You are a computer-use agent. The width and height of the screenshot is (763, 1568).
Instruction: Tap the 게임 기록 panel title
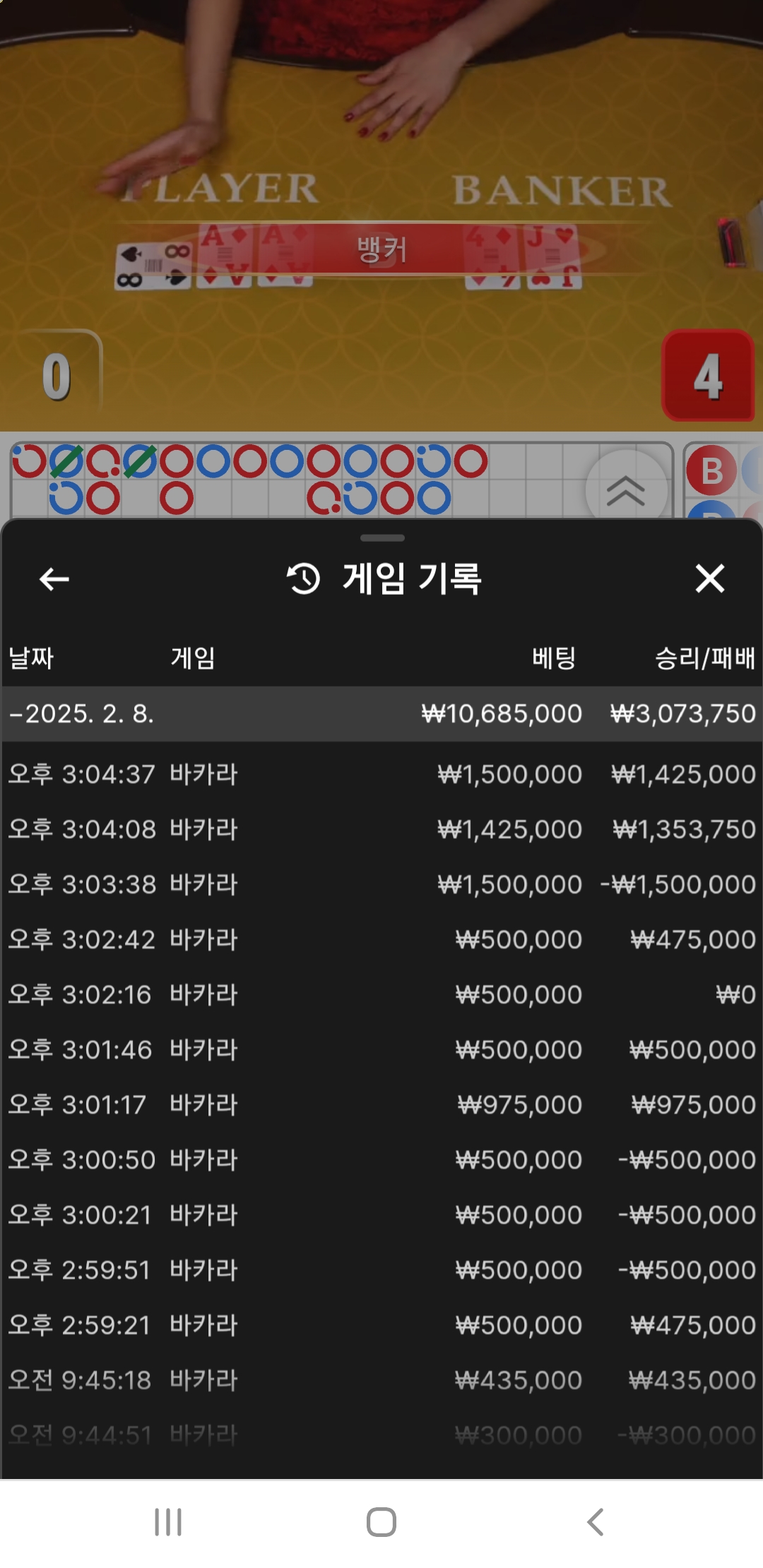pyautogui.click(x=412, y=578)
